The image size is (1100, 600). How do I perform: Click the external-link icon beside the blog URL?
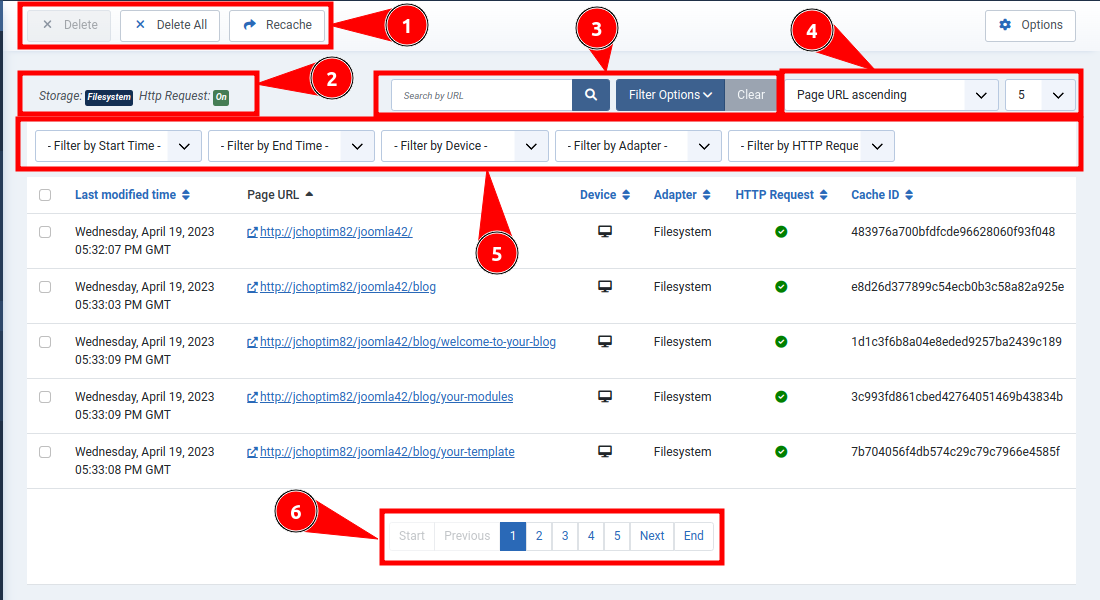coord(252,286)
